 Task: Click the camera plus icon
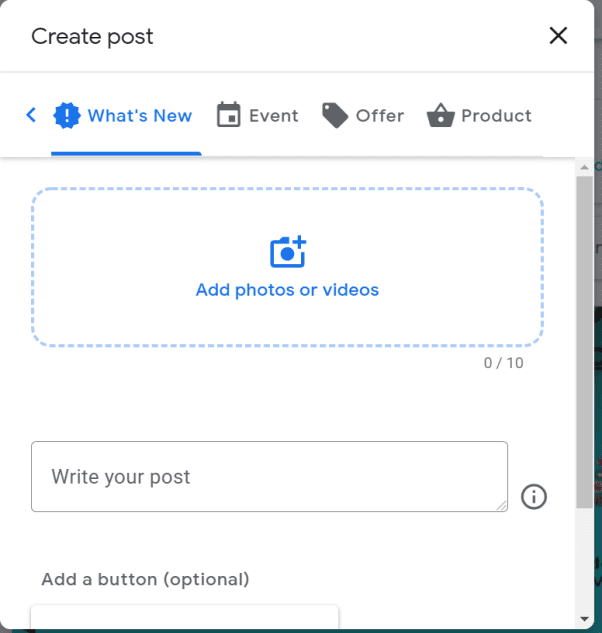288,252
